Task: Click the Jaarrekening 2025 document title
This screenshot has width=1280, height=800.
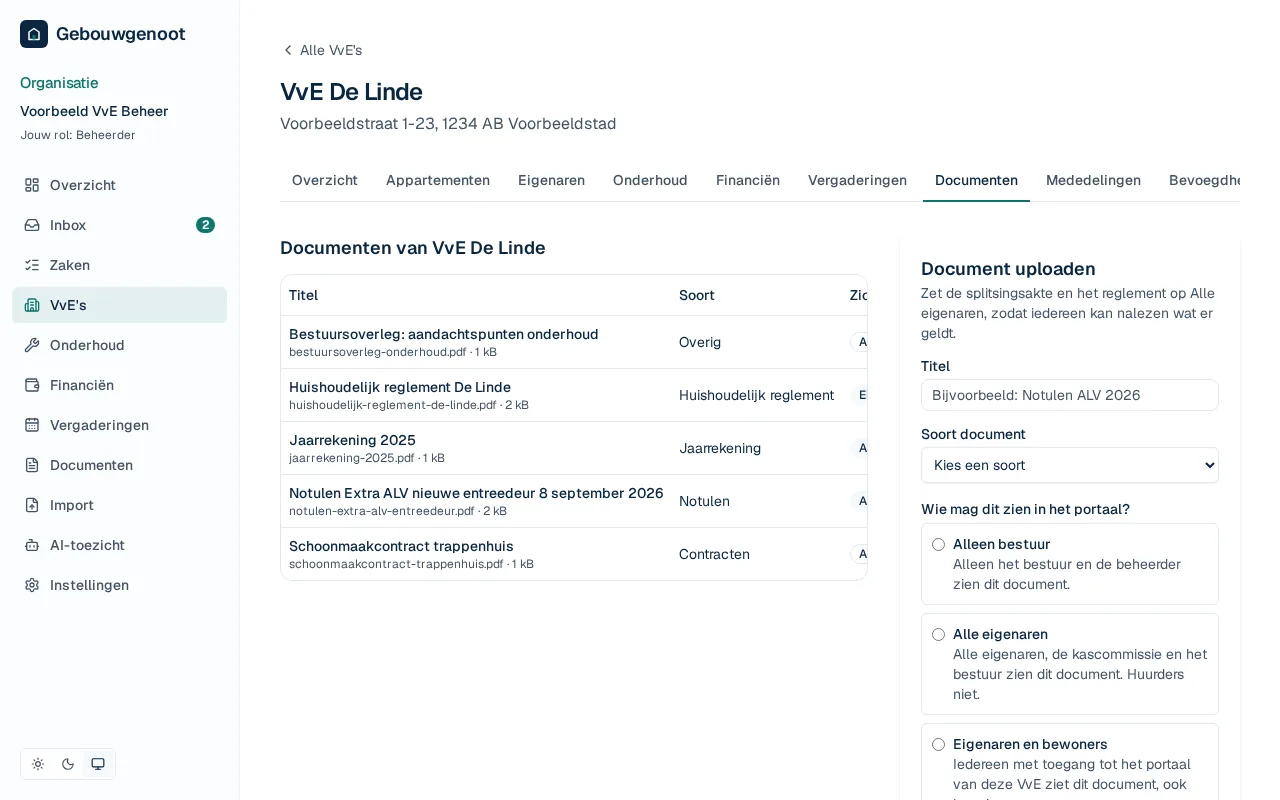Action: [352, 440]
